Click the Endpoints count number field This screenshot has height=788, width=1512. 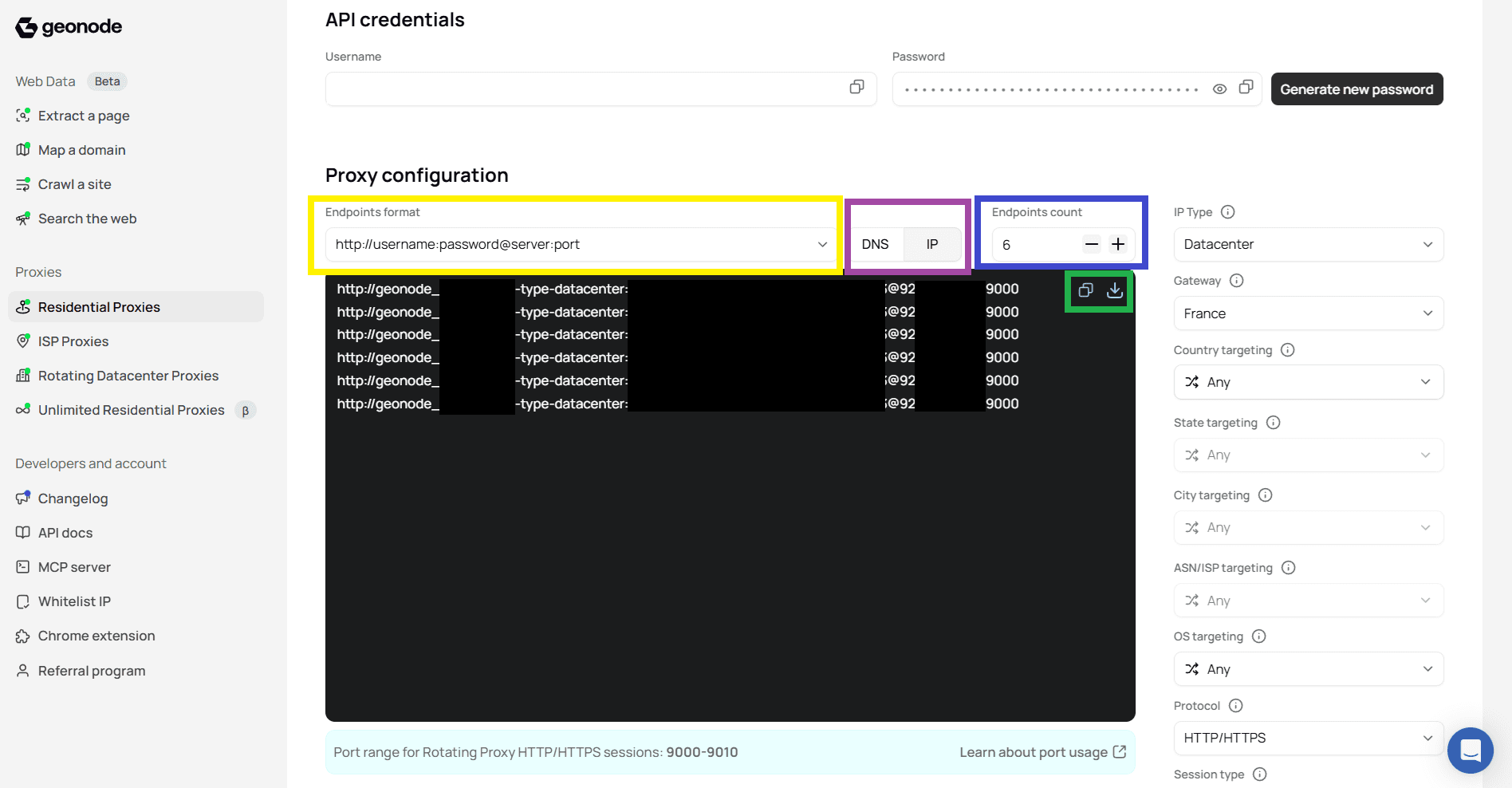point(1037,244)
